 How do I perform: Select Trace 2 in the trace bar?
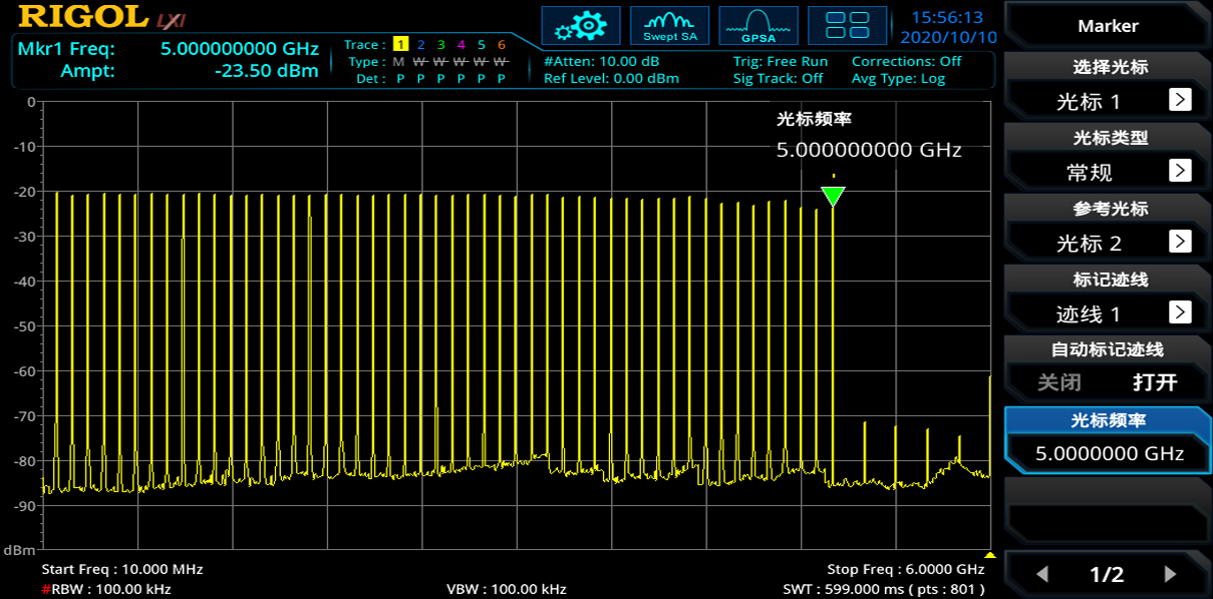coord(420,45)
